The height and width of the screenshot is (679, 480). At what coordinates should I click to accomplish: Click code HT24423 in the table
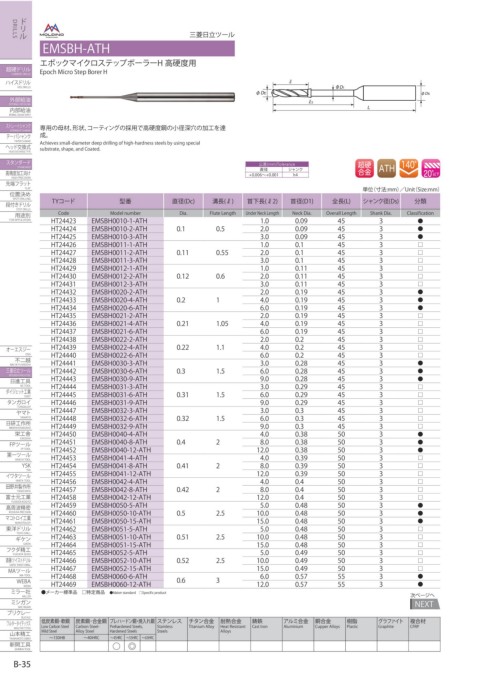click(63, 221)
